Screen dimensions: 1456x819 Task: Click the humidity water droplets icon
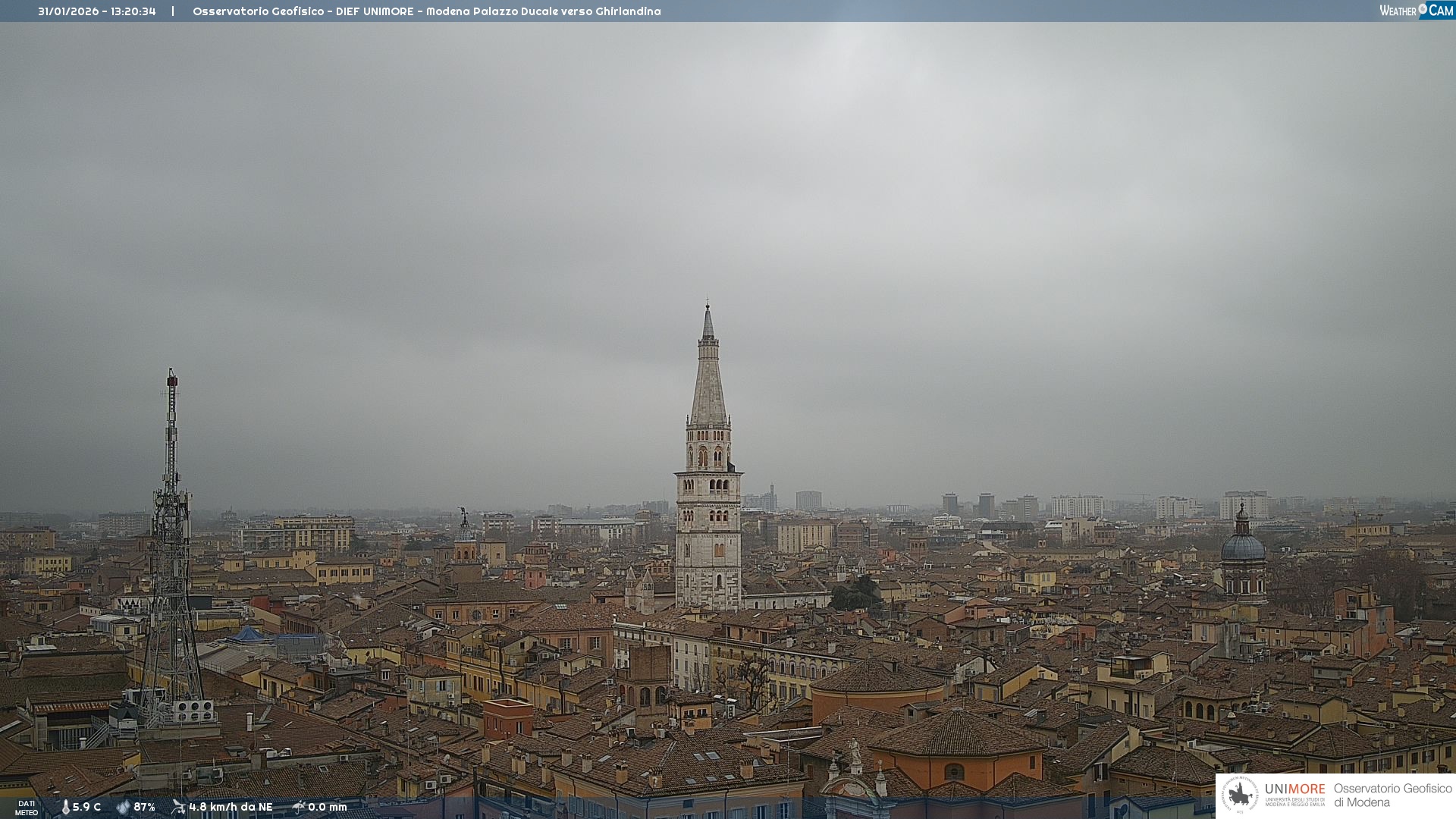point(123,807)
